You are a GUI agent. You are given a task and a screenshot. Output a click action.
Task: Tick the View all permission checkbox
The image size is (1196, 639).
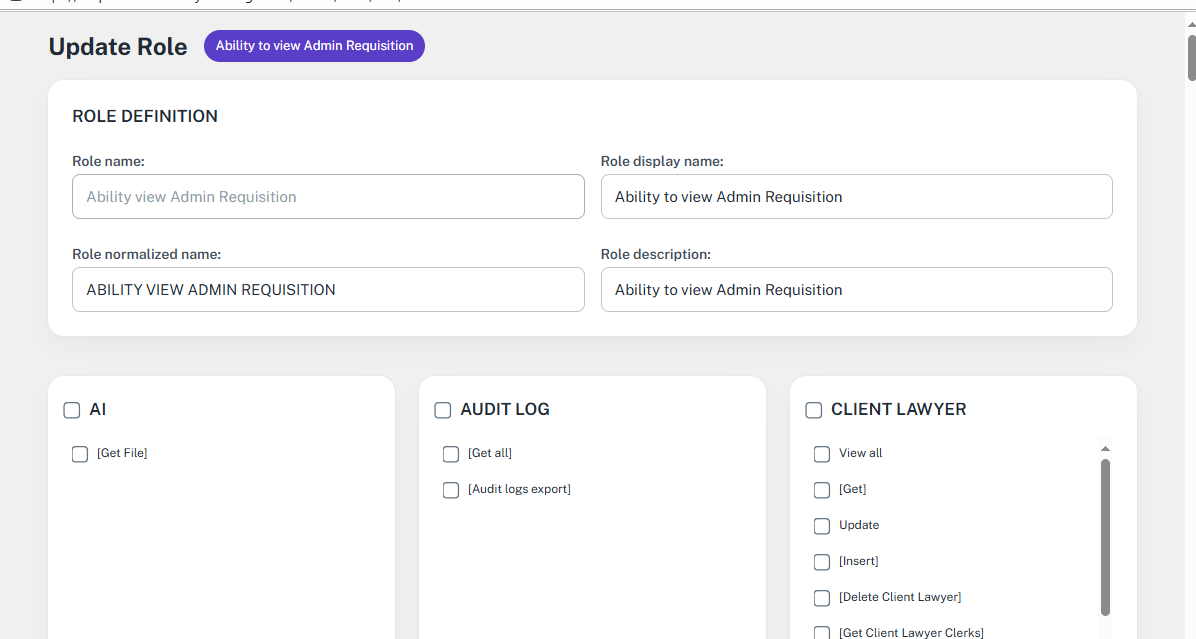(x=822, y=454)
